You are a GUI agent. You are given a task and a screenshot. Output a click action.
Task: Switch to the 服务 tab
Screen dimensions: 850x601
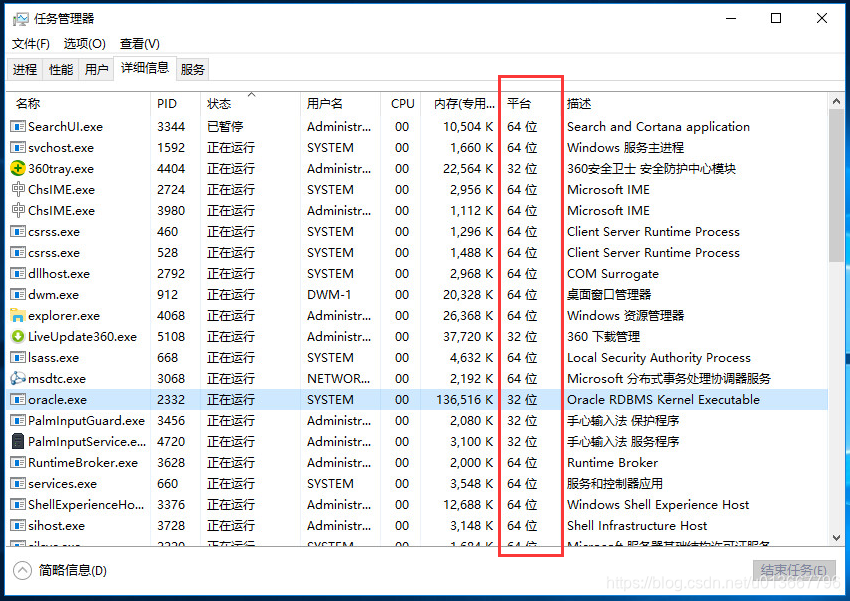tap(192, 69)
